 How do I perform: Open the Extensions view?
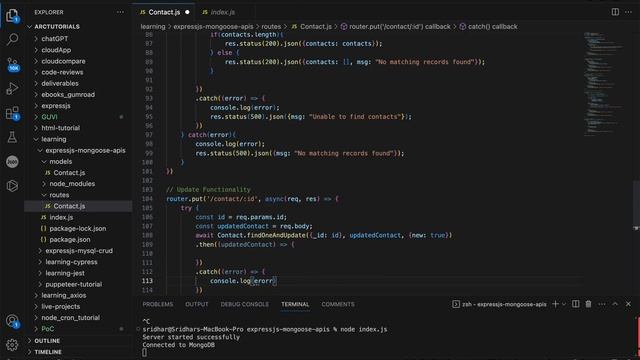(x=12, y=113)
